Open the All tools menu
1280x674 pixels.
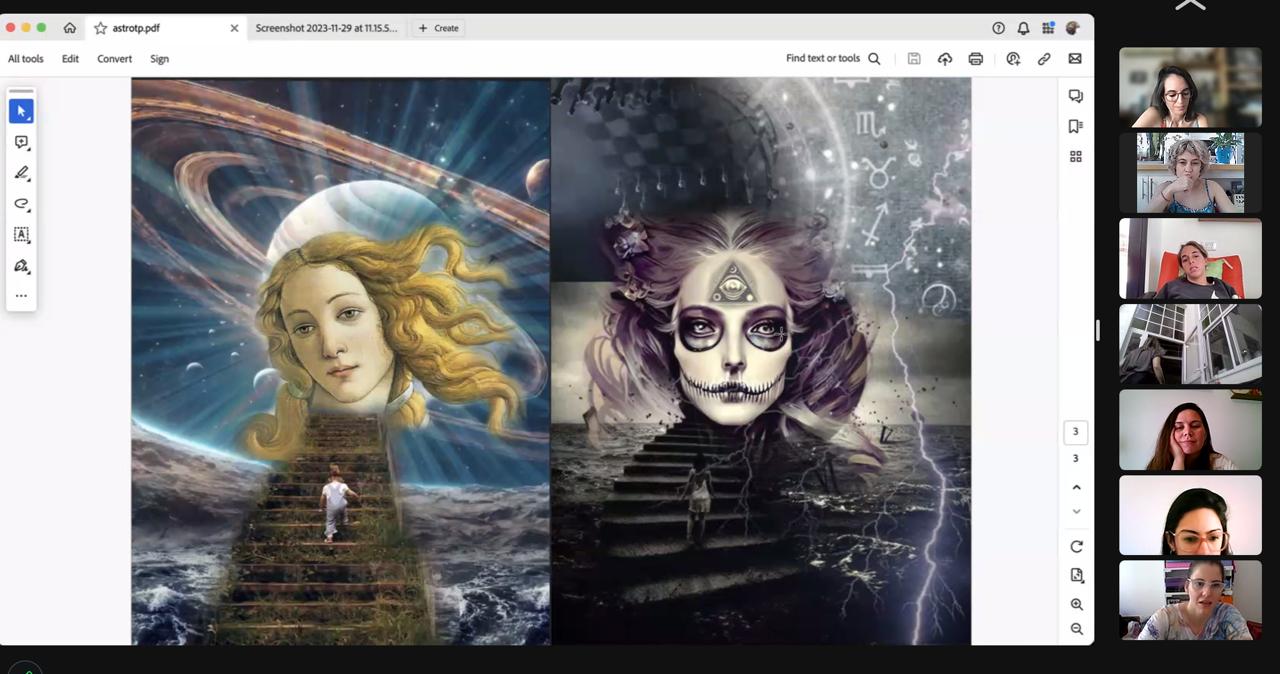[x=26, y=59]
